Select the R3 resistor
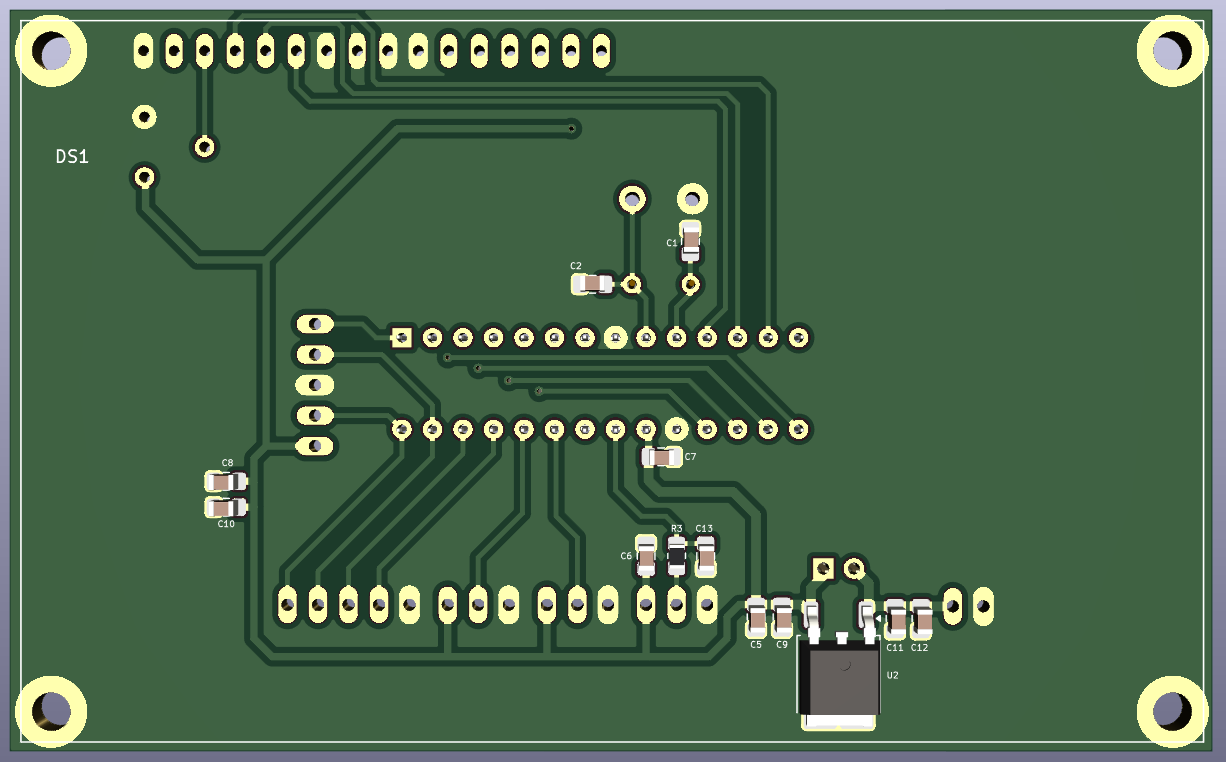 coord(677,556)
